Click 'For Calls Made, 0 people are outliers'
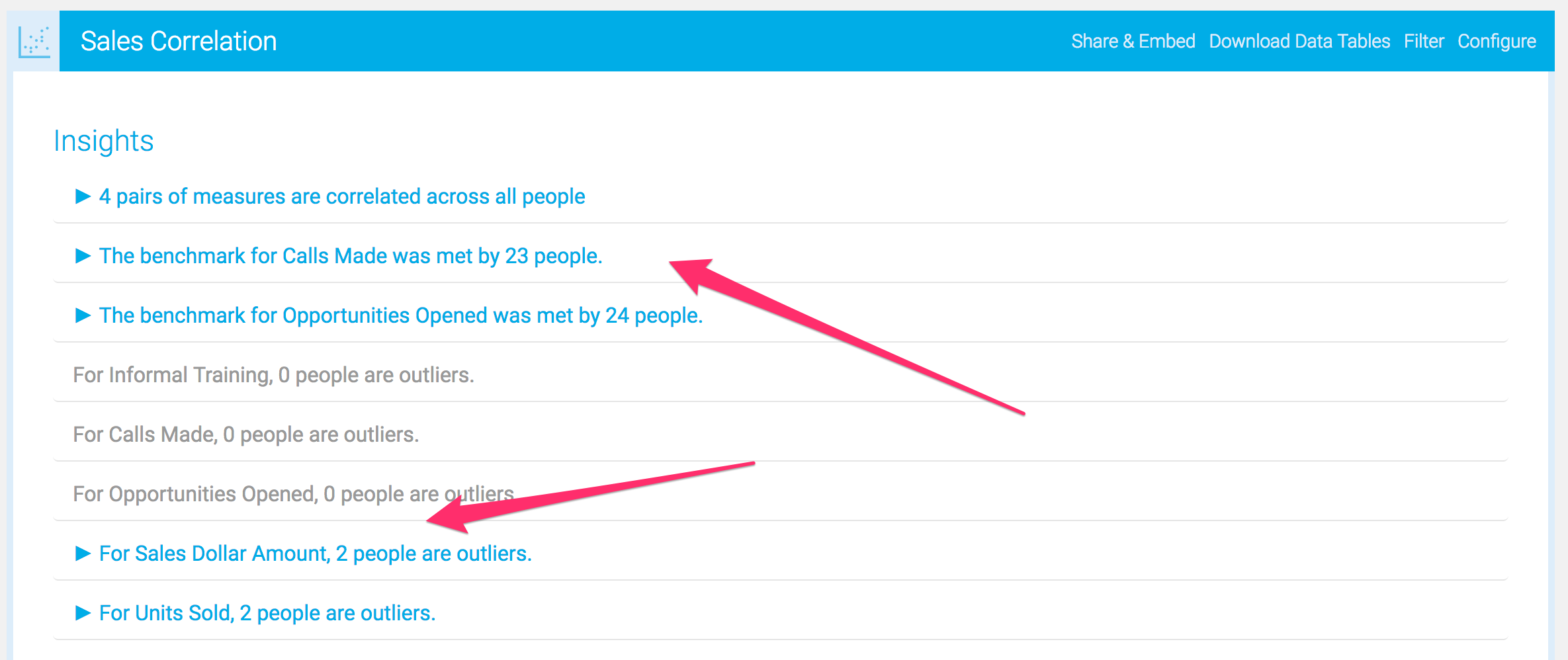 [x=245, y=434]
